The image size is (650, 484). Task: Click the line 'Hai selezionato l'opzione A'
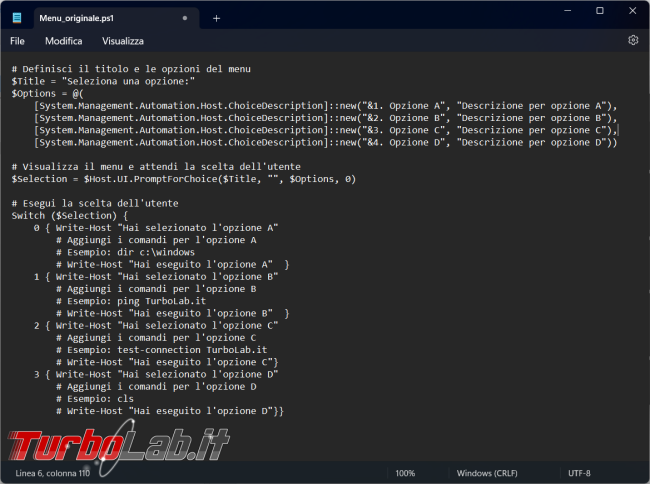(x=156, y=228)
